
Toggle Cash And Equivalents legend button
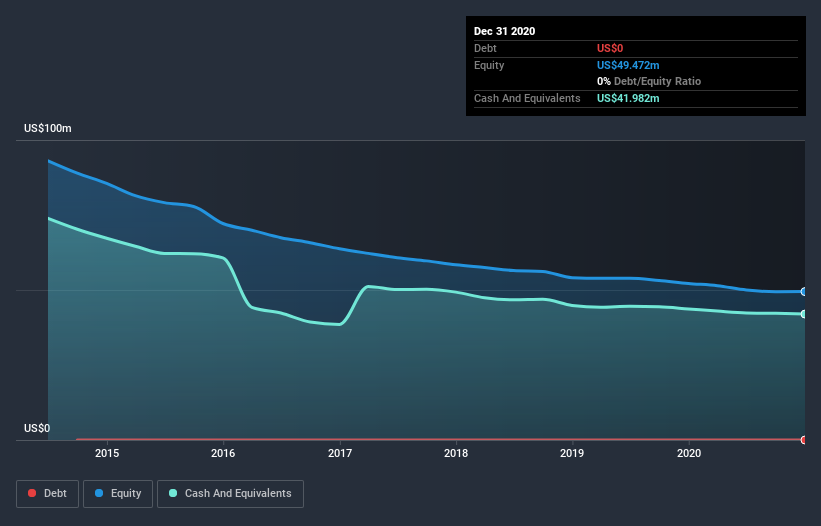coord(230,494)
